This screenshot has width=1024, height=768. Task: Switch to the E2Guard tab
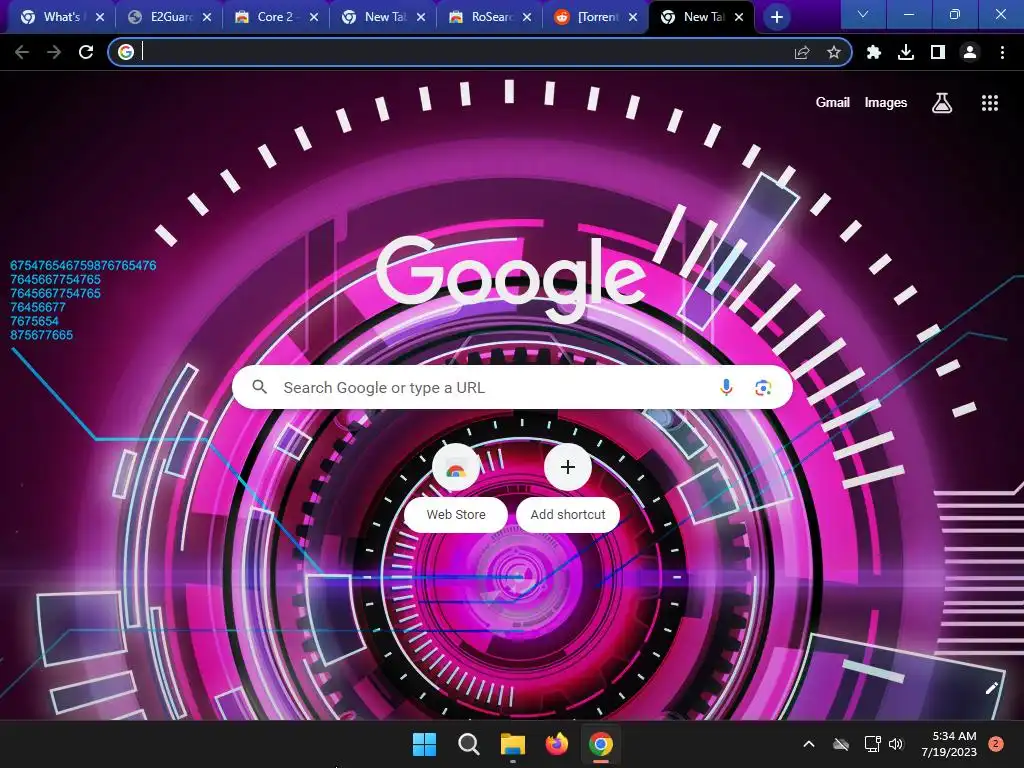(171, 17)
